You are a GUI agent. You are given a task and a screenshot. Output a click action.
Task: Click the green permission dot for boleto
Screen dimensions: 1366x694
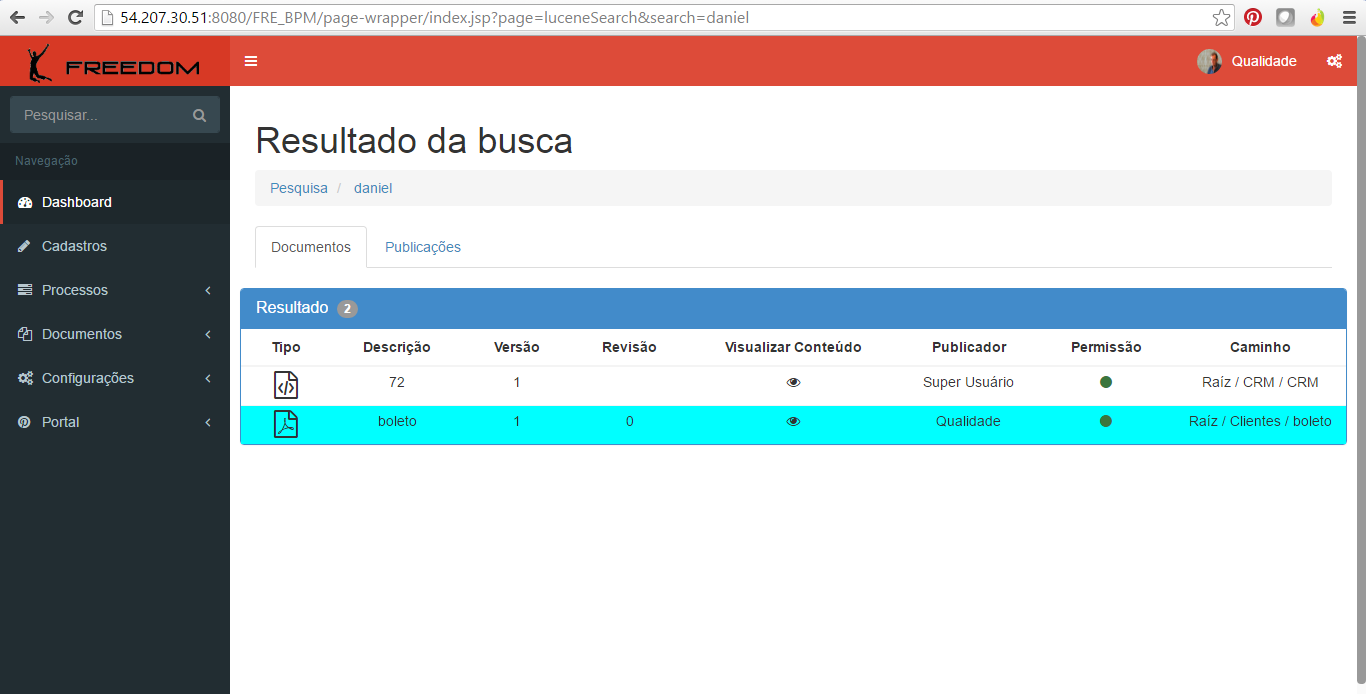pyautogui.click(x=1106, y=421)
